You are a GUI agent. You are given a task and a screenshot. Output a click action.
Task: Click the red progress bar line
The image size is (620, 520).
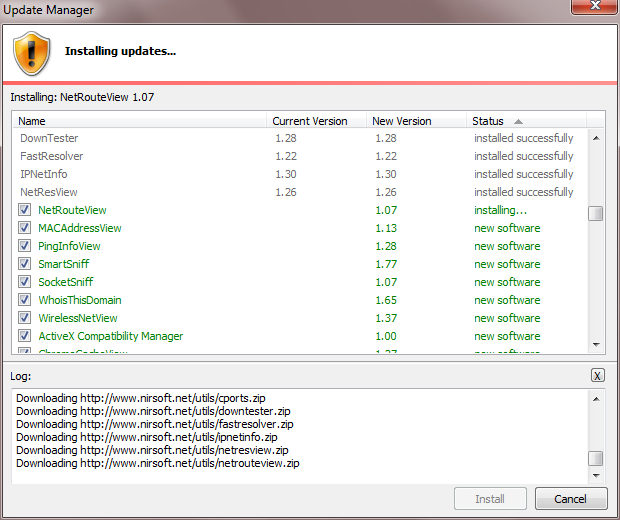coord(310,83)
